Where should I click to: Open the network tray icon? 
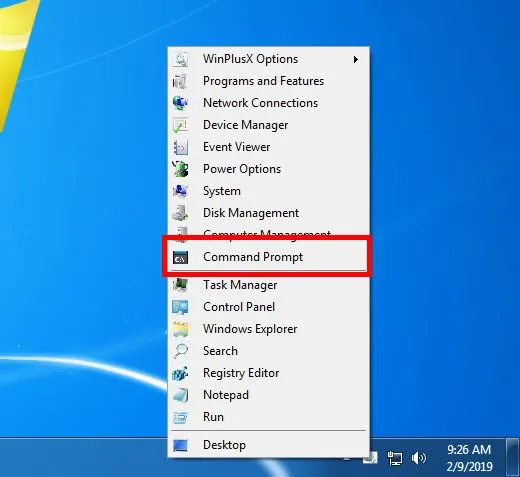[x=395, y=458]
